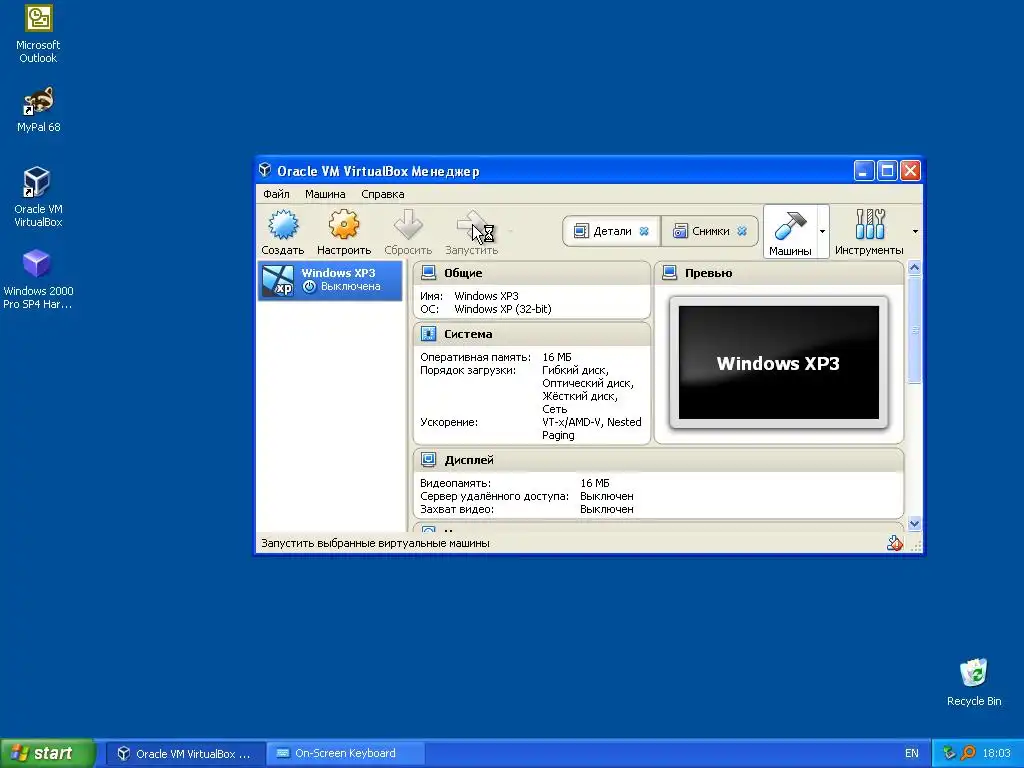Viewport: 1024px width, 768px height.
Task: Click the text "16 МБ" for Оперативная память
Action: point(557,357)
